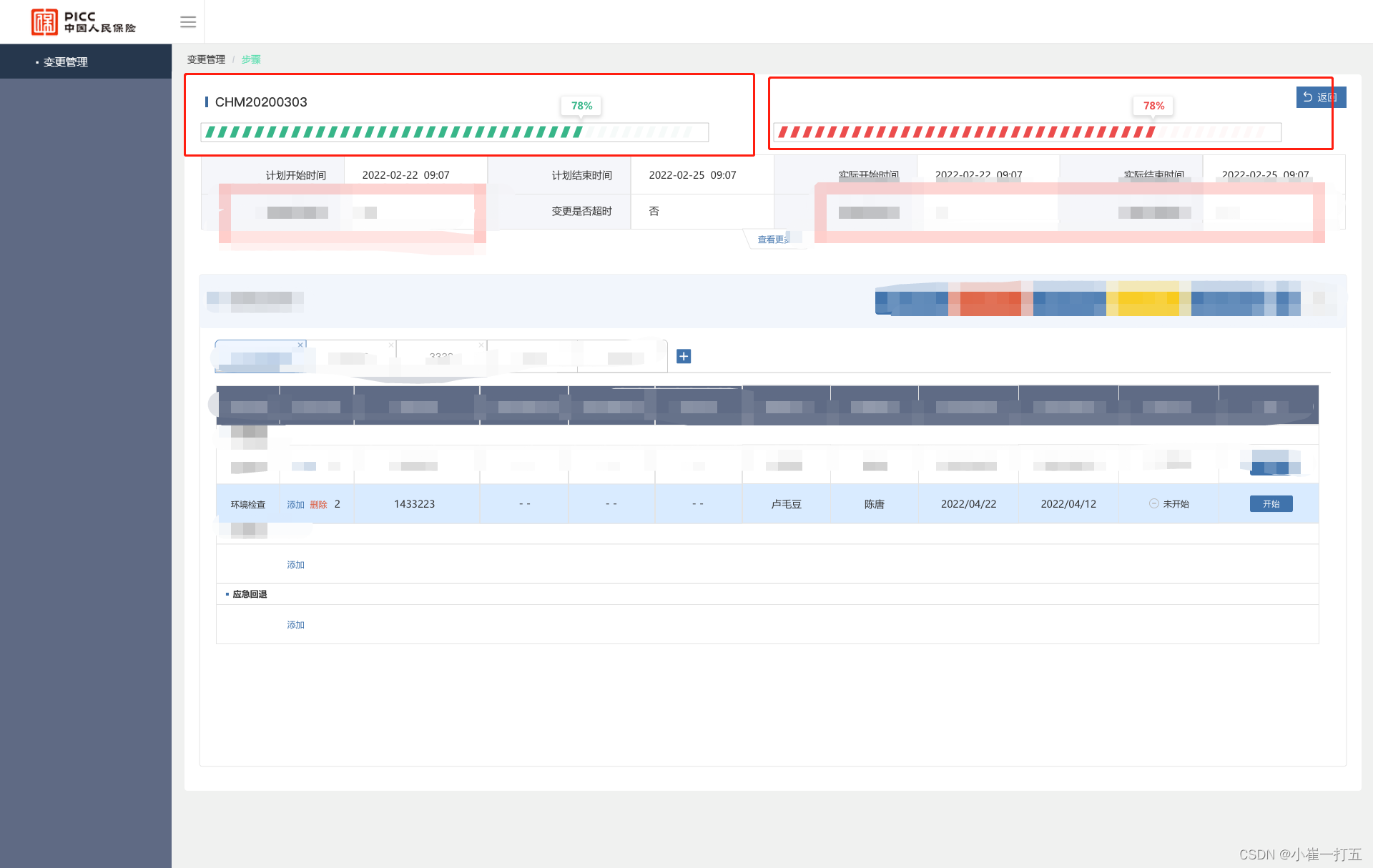Click the 未开始 status circle icon

click(1153, 503)
